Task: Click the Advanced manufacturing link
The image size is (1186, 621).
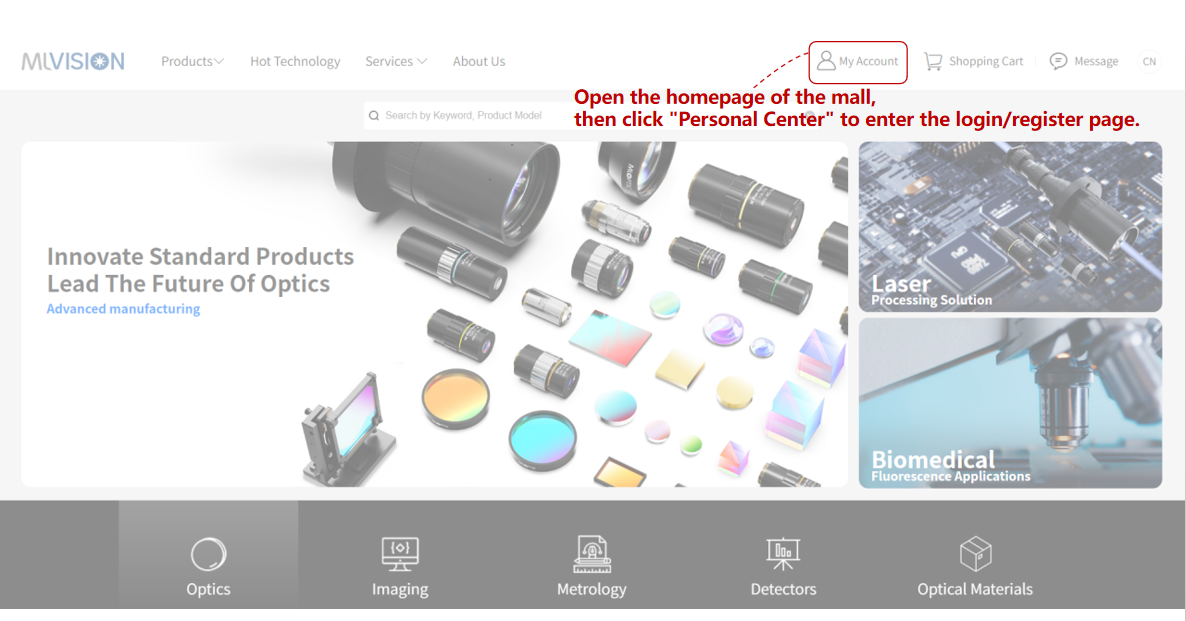Action: [x=123, y=309]
